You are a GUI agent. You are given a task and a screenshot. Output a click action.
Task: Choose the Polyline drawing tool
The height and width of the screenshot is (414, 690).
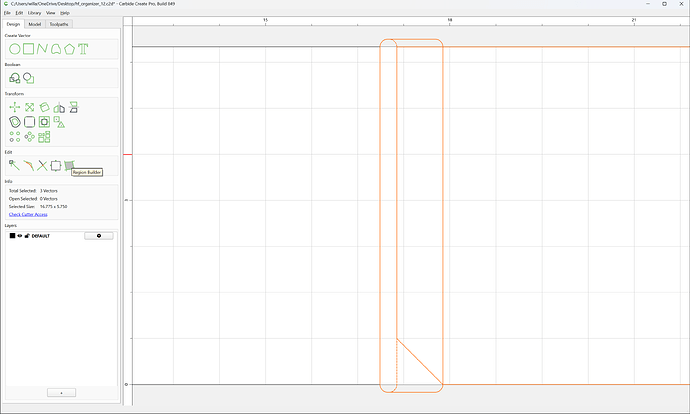[42, 49]
